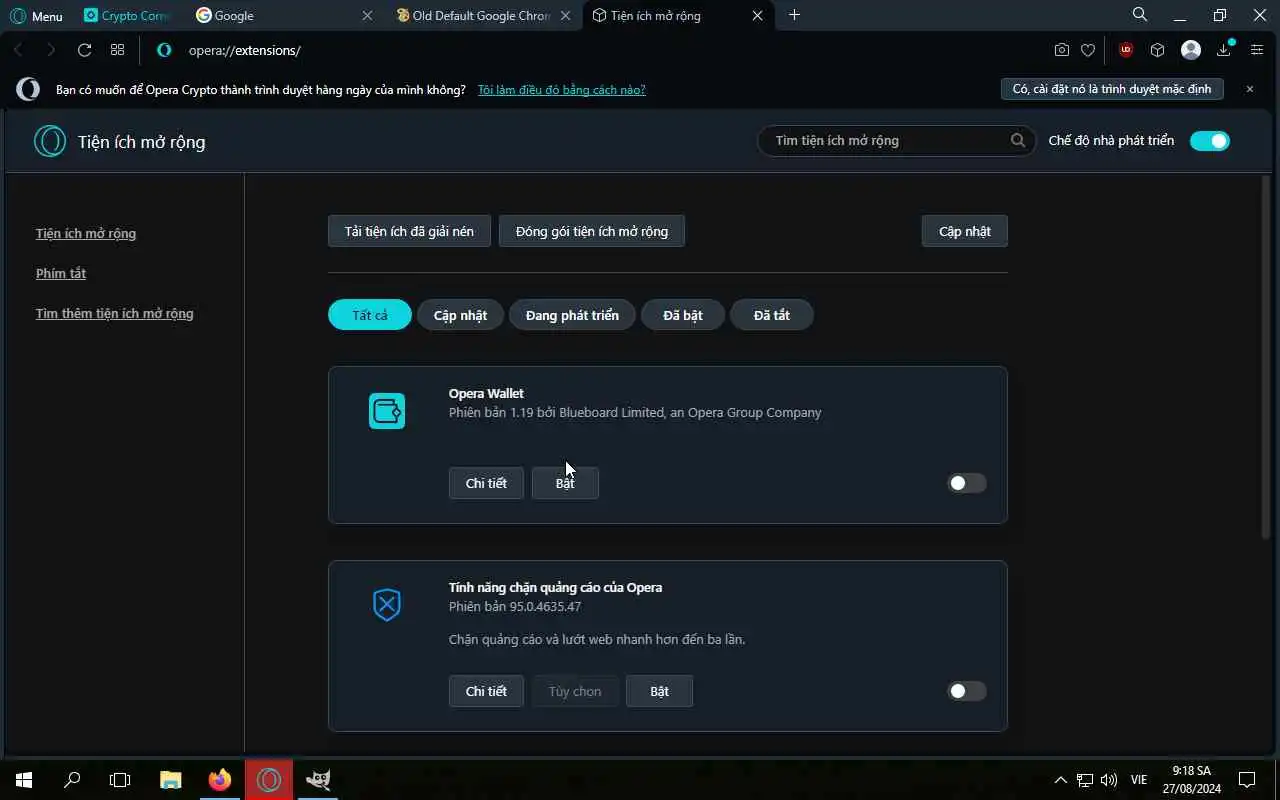1280x800 pixels.
Task: Open Chi tiết for Opera ad blocker
Action: point(486,691)
